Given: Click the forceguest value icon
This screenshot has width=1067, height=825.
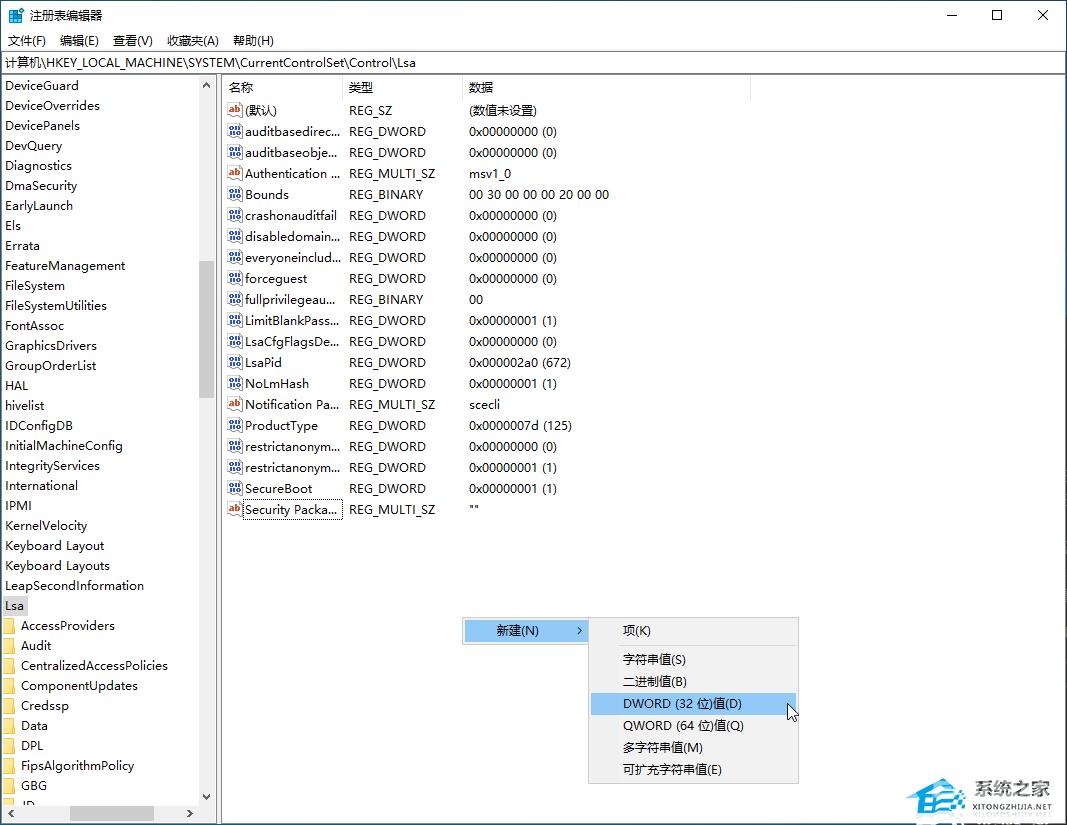Looking at the screenshot, I should [x=235, y=279].
